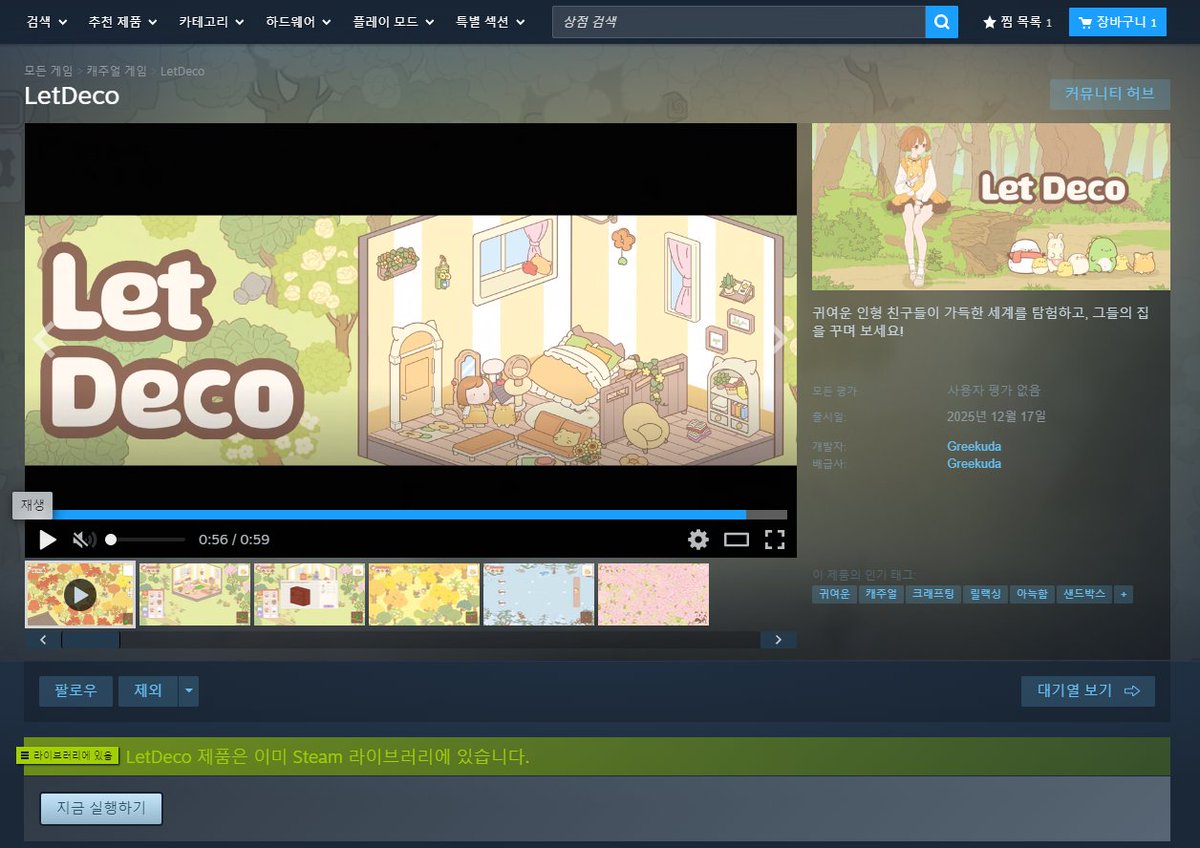The height and width of the screenshot is (848, 1200).
Task: Expand the 카테고리 menu
Action: [211, 22]
